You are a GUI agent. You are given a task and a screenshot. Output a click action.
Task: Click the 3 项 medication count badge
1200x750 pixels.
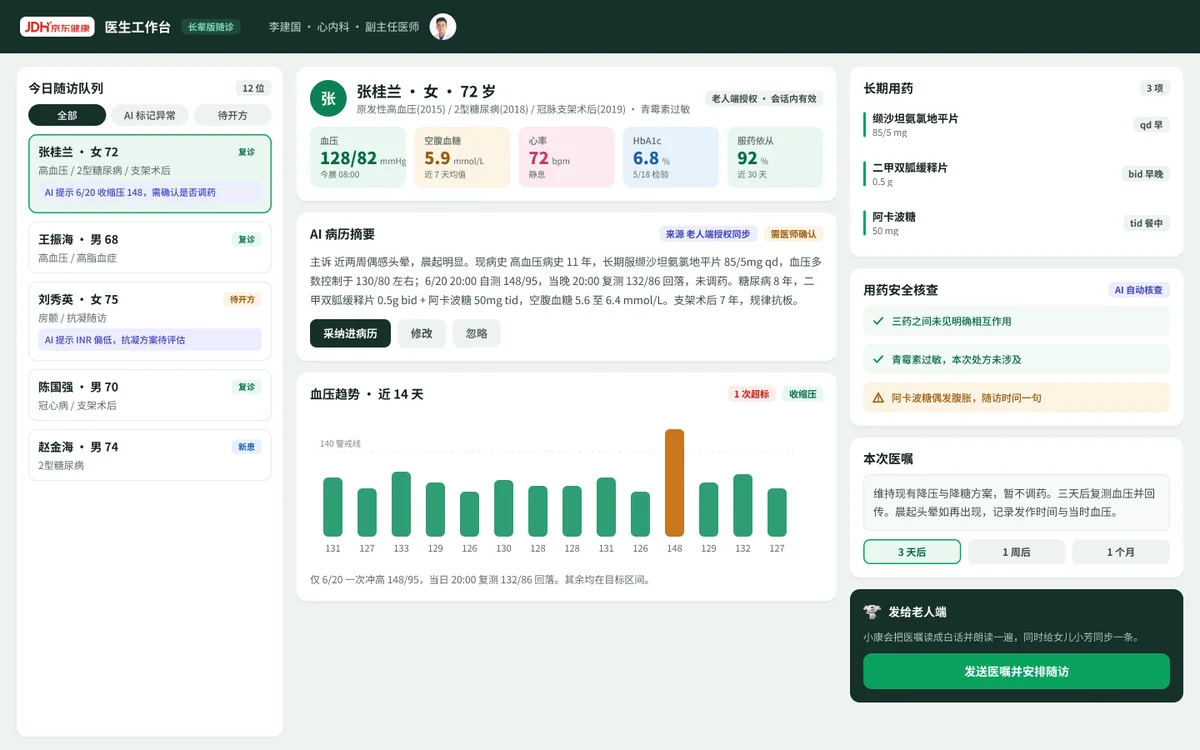pyautogui.click(x=1155, y=88)
